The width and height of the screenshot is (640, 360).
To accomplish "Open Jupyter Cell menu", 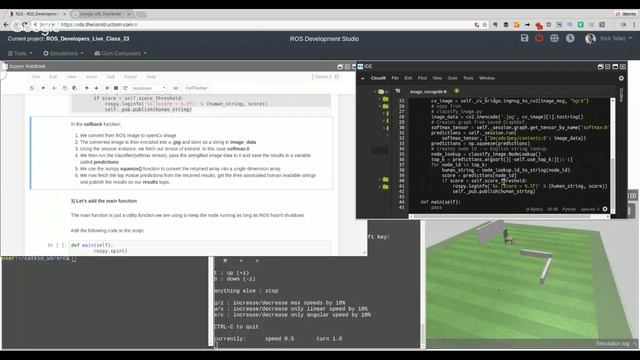I will point(111,77).
